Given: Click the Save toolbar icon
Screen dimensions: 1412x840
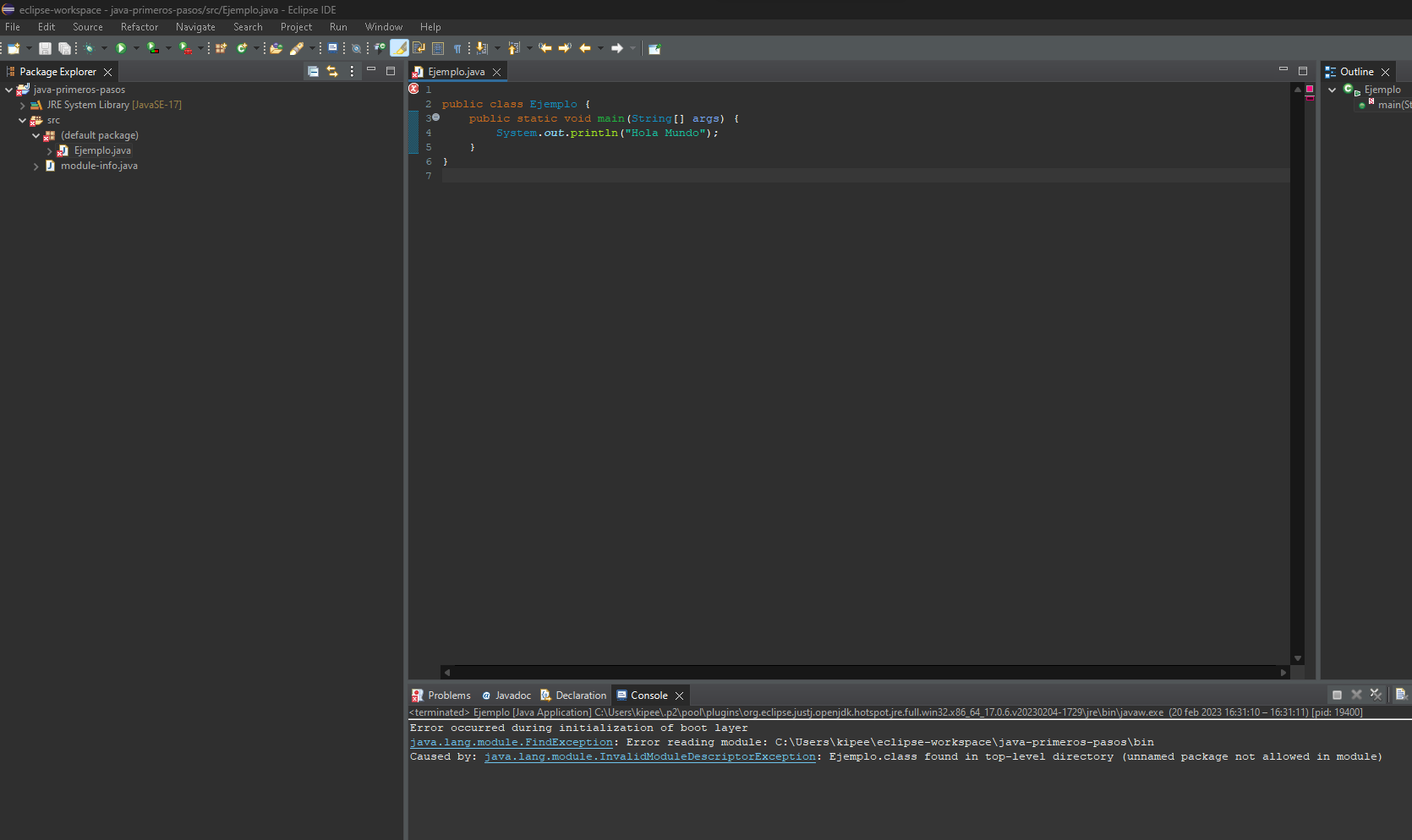Looking at the screenshot, I should point(46,48).
